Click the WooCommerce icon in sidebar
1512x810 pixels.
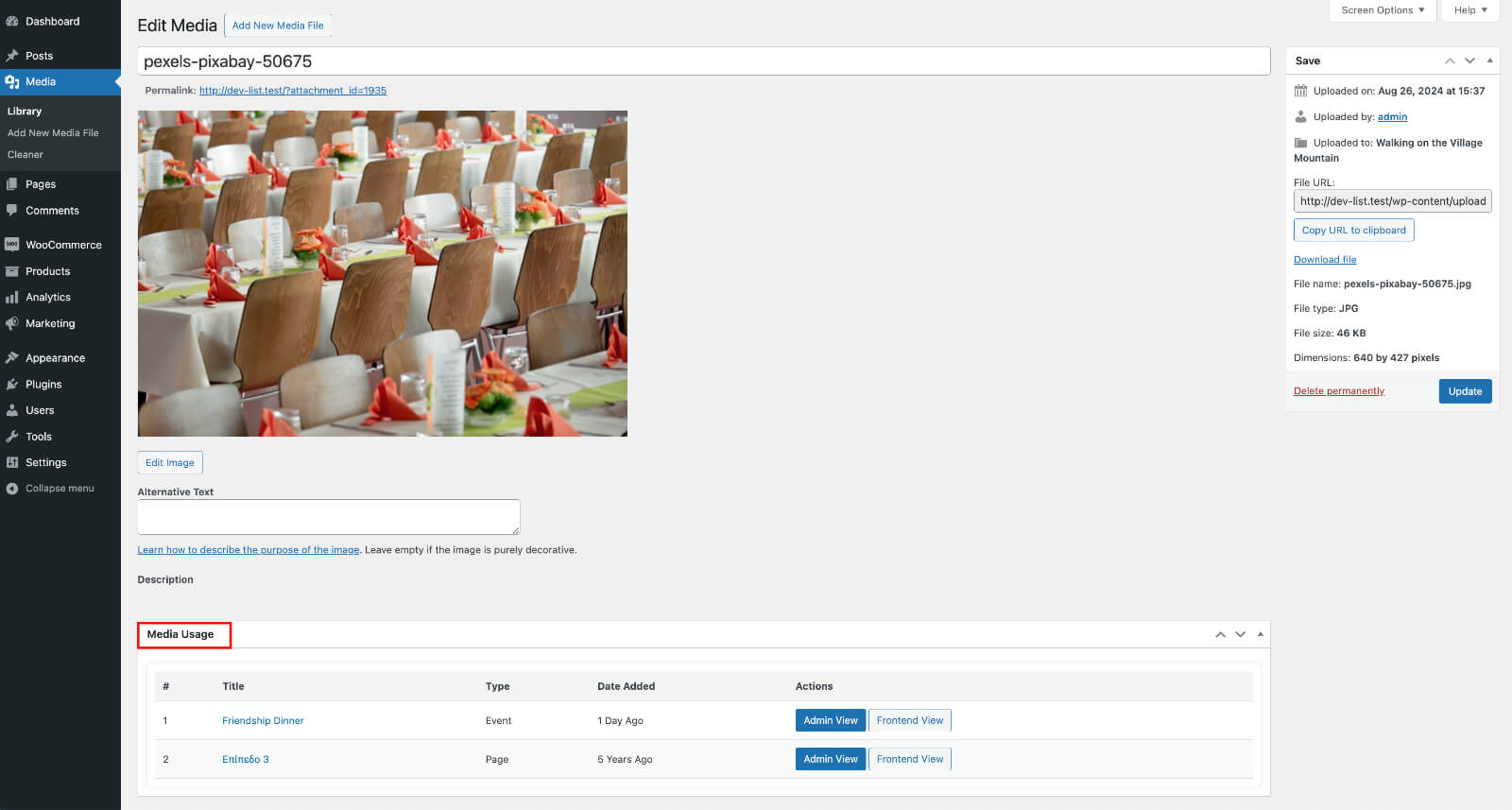(x=12, y=245)
